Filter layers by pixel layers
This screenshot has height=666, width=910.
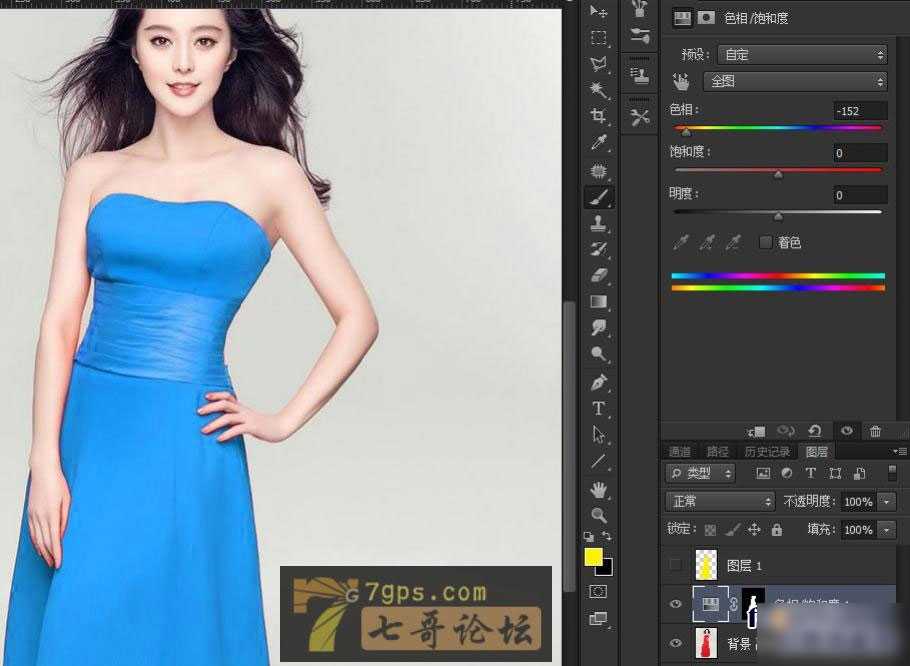tap(763, 473)
